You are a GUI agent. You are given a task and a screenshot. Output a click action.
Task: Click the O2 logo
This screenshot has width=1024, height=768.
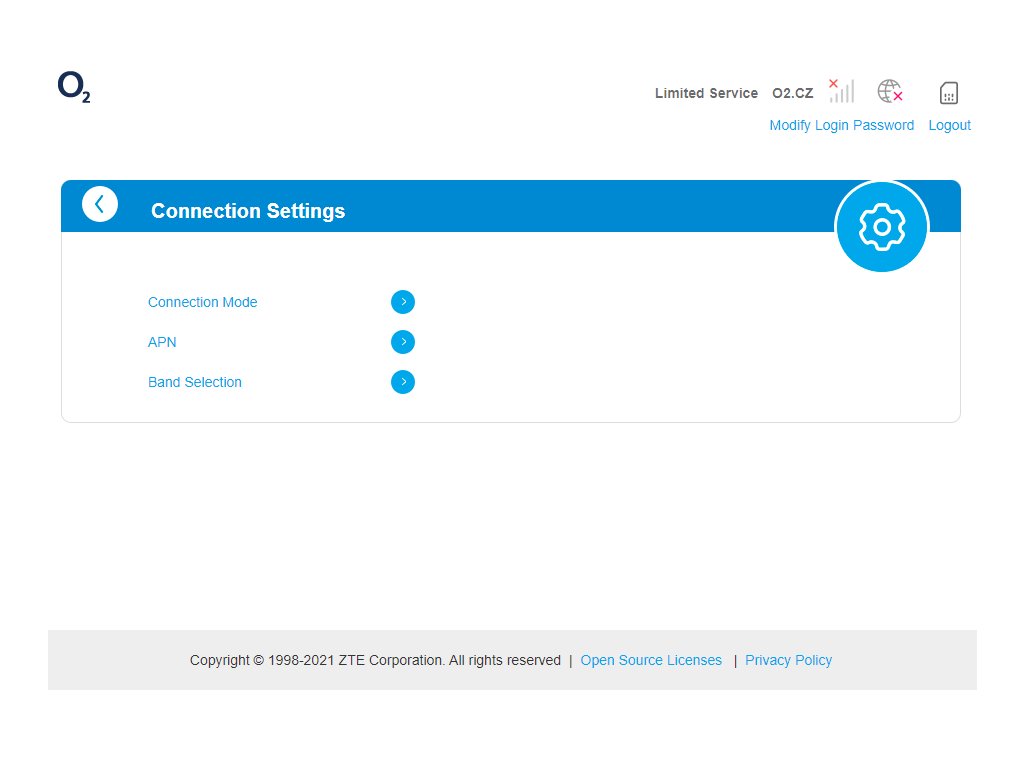point(74,88)
